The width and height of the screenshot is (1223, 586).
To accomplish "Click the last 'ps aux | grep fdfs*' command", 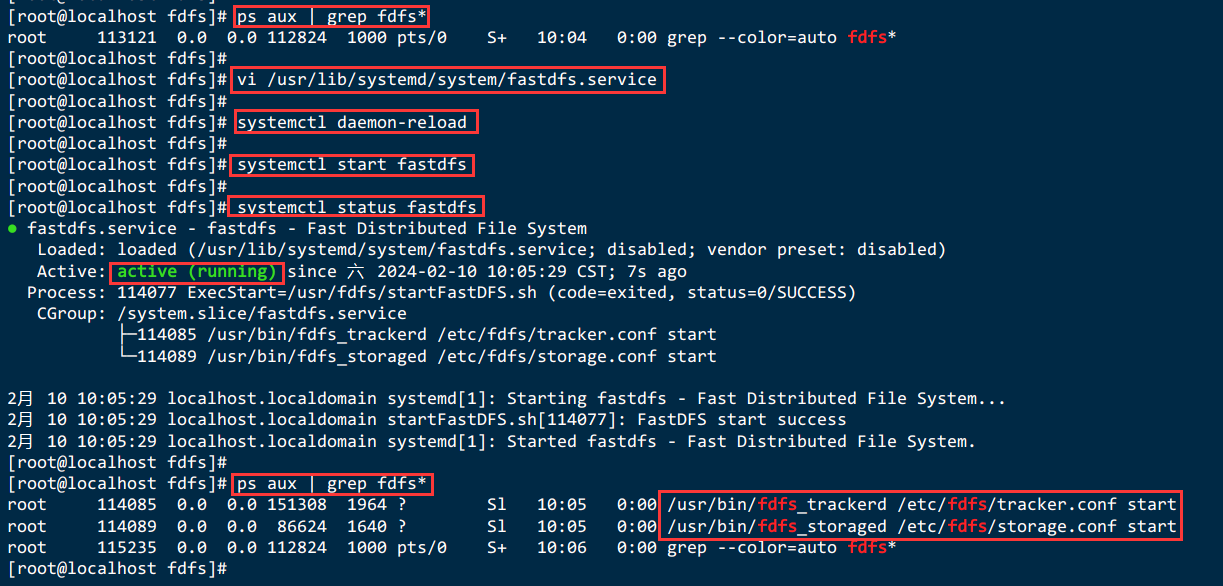I will coord(332,484).
